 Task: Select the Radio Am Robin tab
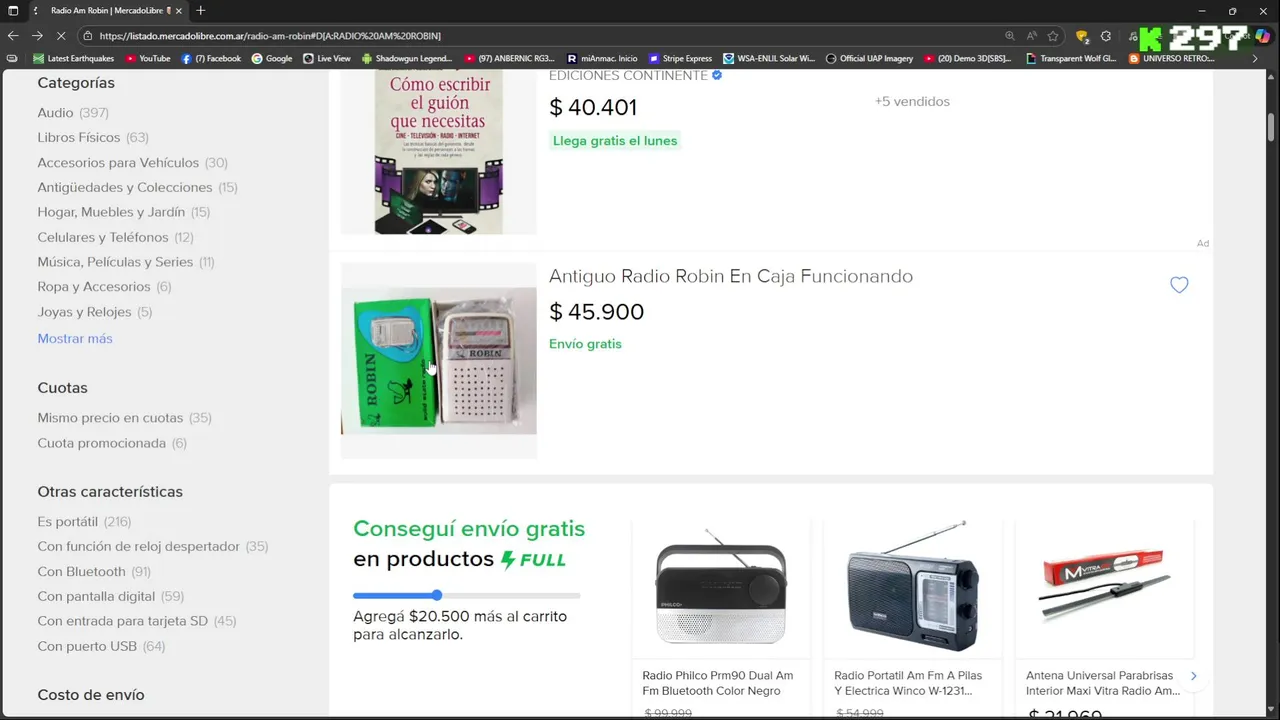coord(108,10)
